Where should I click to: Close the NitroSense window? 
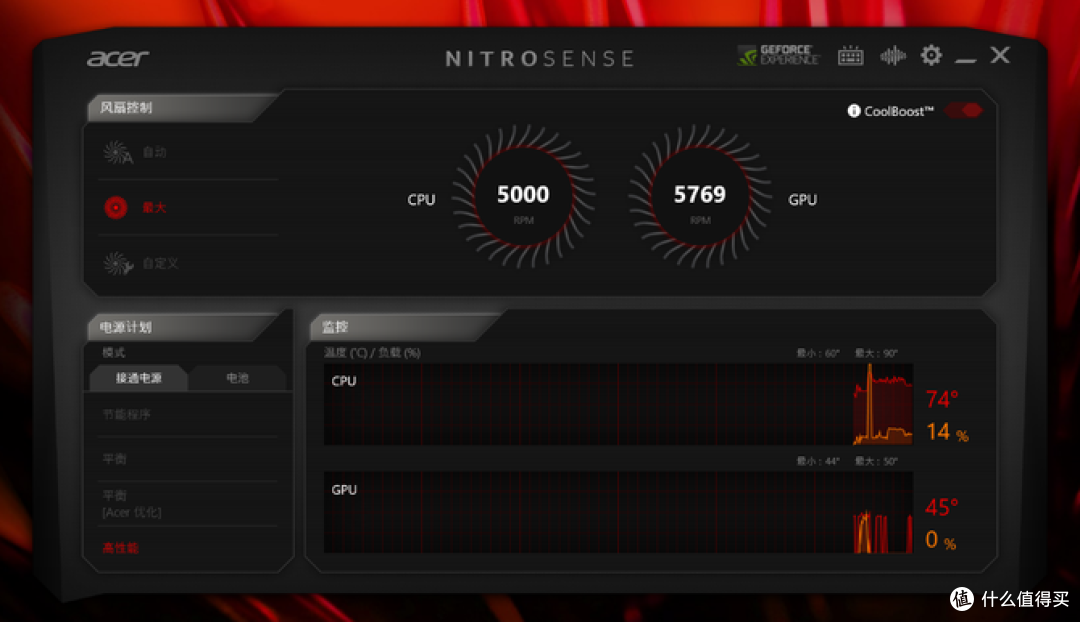tap(1000, 55)
